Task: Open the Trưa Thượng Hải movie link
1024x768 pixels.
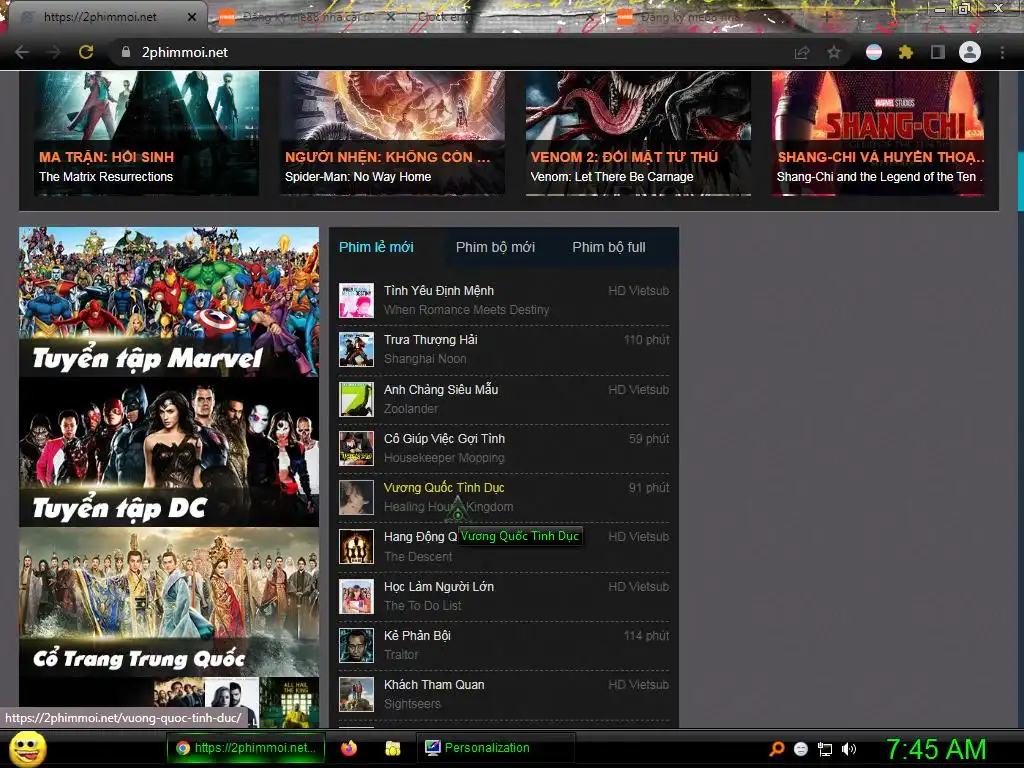Action: tap(430, 340)
